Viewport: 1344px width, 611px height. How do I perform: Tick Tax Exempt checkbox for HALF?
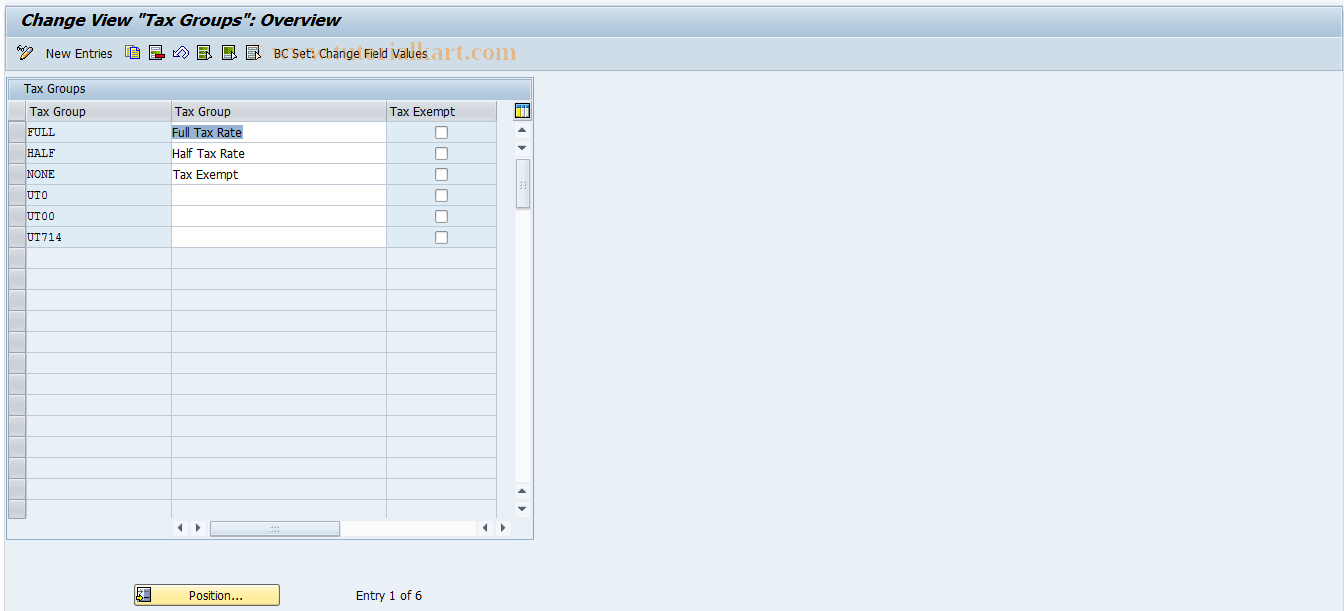pos(441,153)
